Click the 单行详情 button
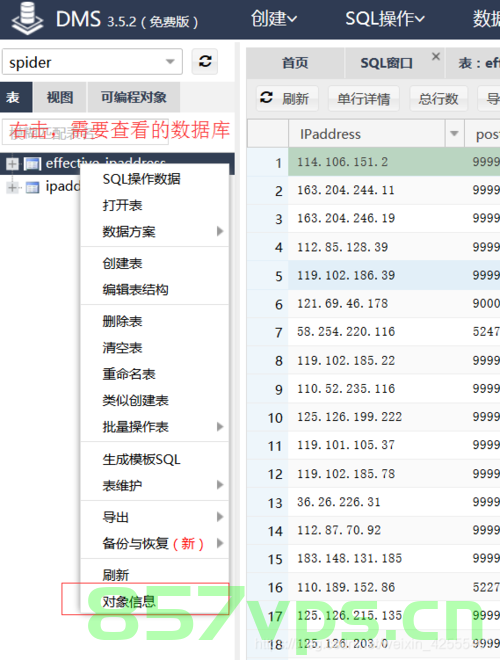 364,98
